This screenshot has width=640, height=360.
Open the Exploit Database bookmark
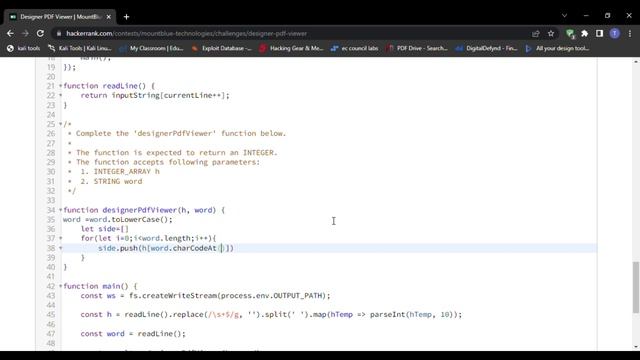(222, 48)
